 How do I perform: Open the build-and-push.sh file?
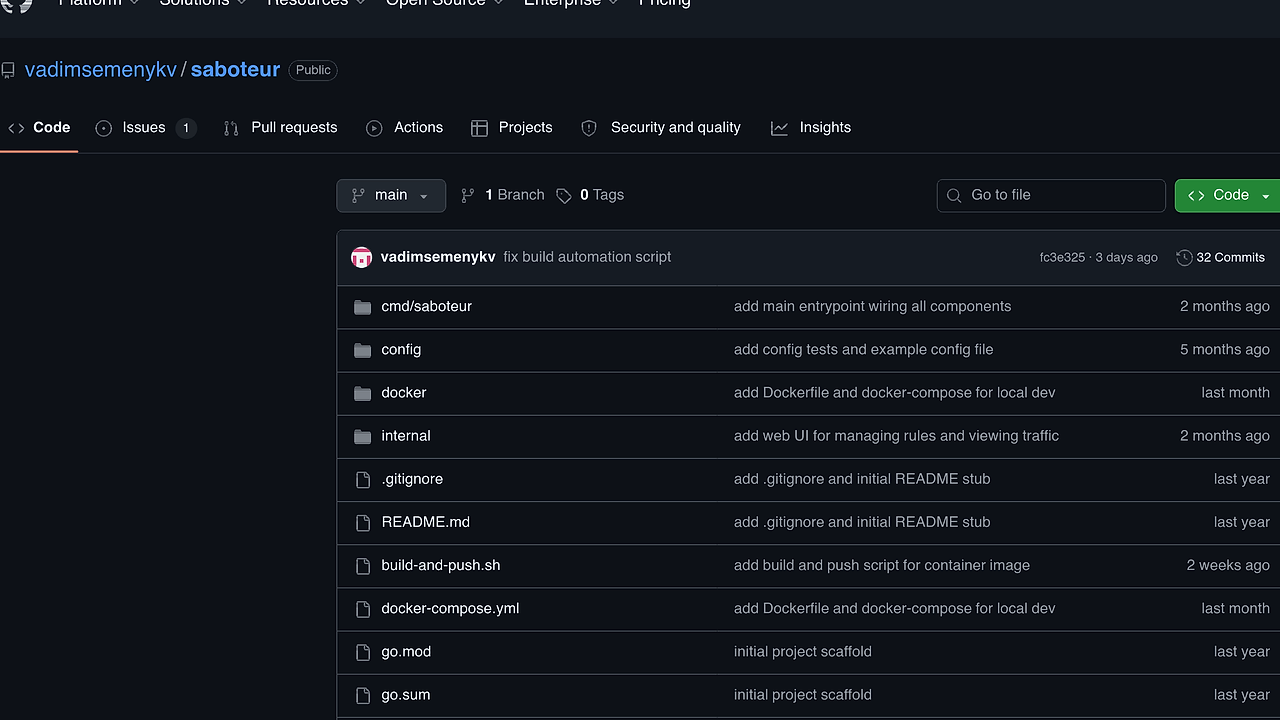[441, 564]
